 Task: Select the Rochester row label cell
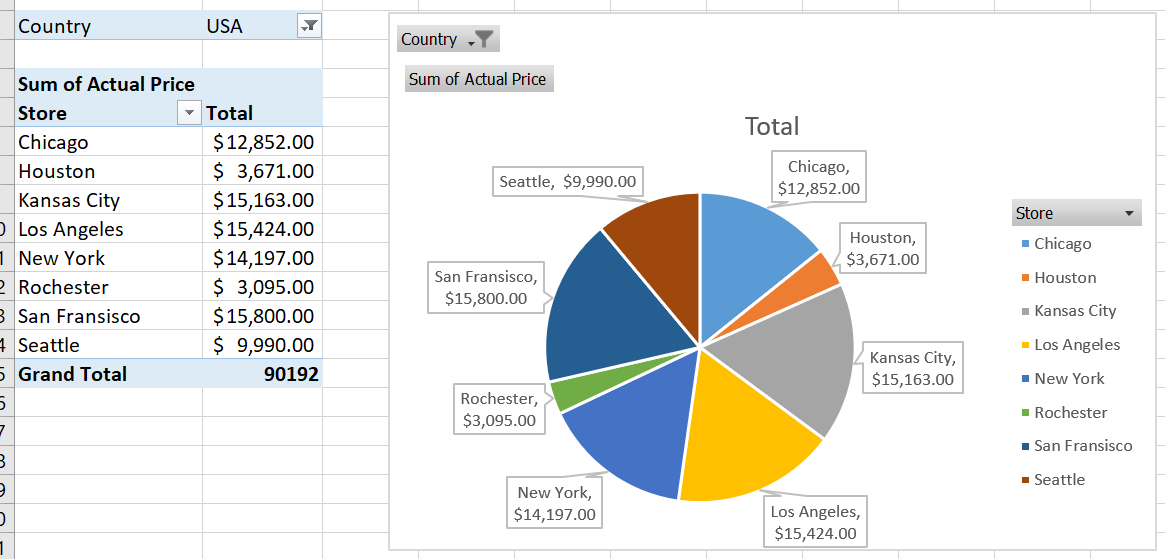[108, 287]
